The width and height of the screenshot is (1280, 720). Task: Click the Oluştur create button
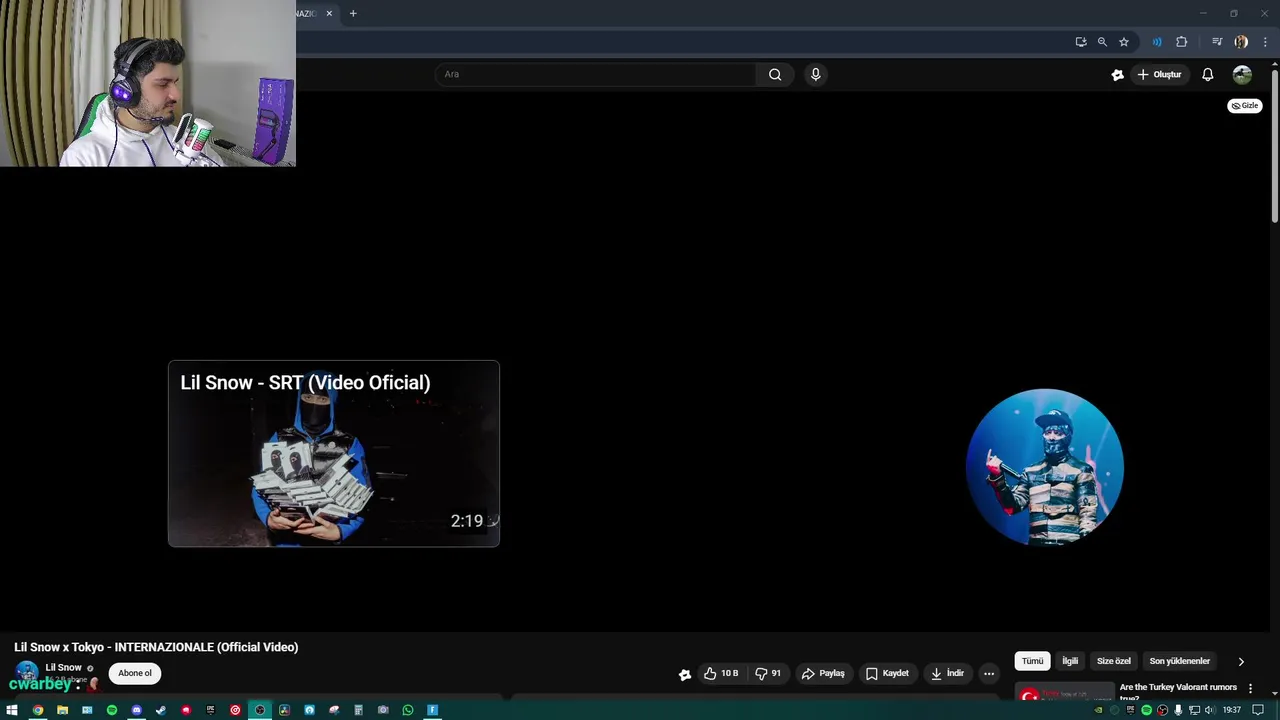(1159, 74)
